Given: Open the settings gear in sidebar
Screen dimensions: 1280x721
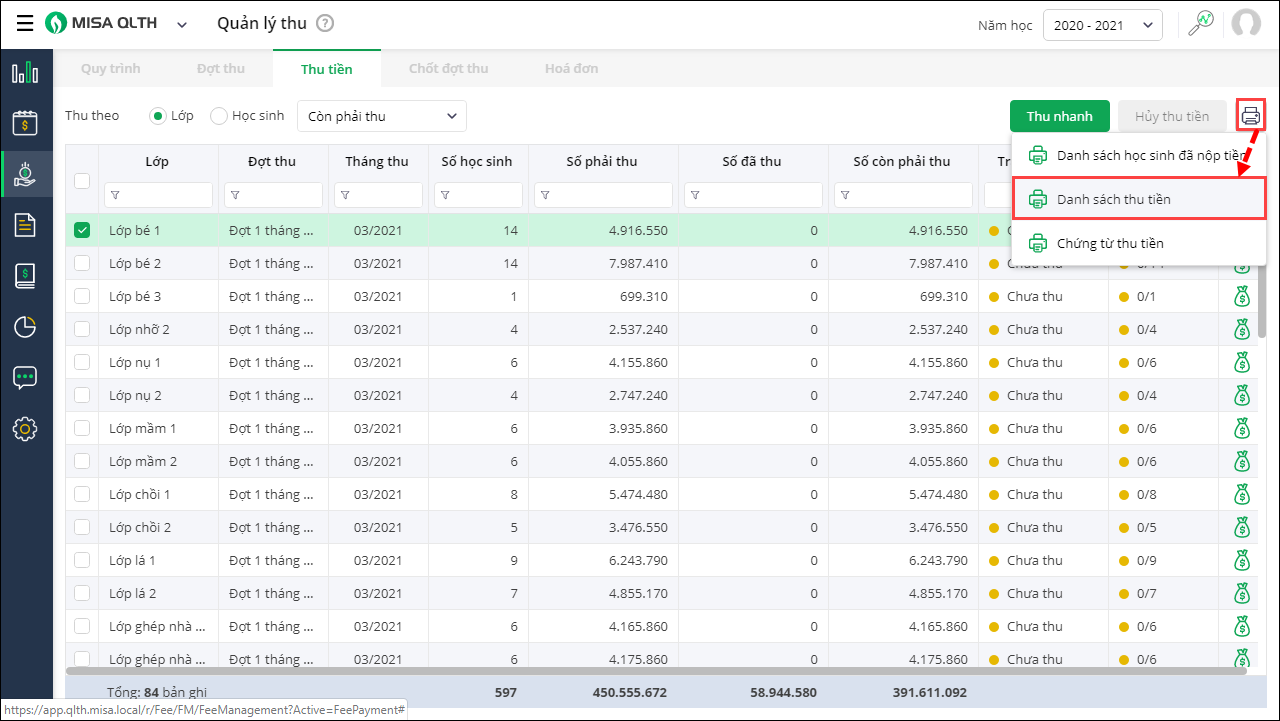Looking at the screenshot, I should click(x=25, y=429).
